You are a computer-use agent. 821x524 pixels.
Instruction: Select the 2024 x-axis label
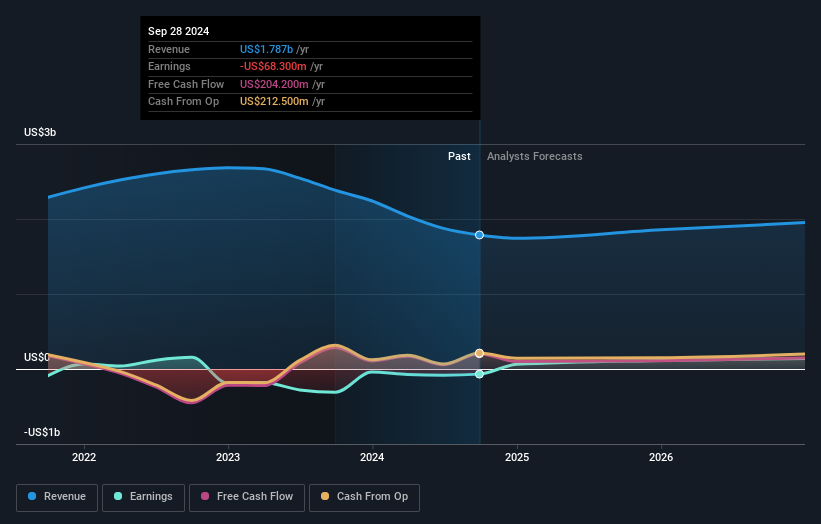point(372,457)
